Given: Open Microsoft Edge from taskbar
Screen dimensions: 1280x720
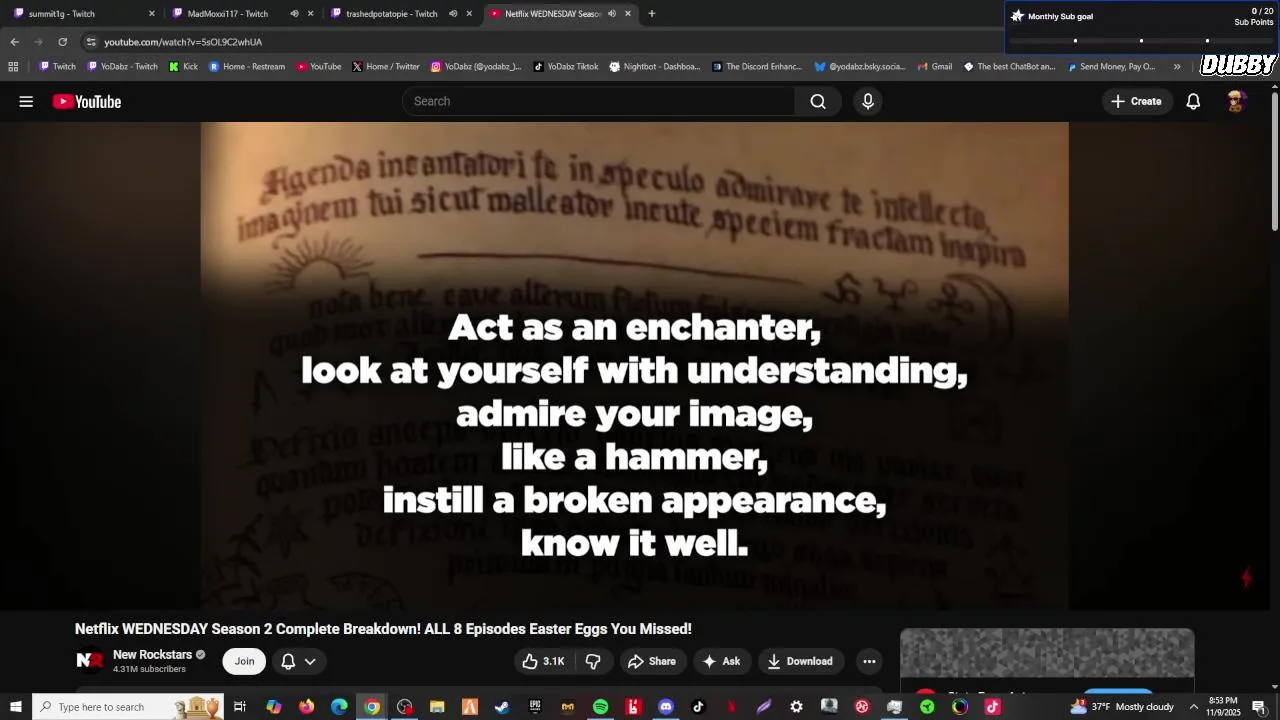Looking at the screenshot, I should [x=339, y=707].
